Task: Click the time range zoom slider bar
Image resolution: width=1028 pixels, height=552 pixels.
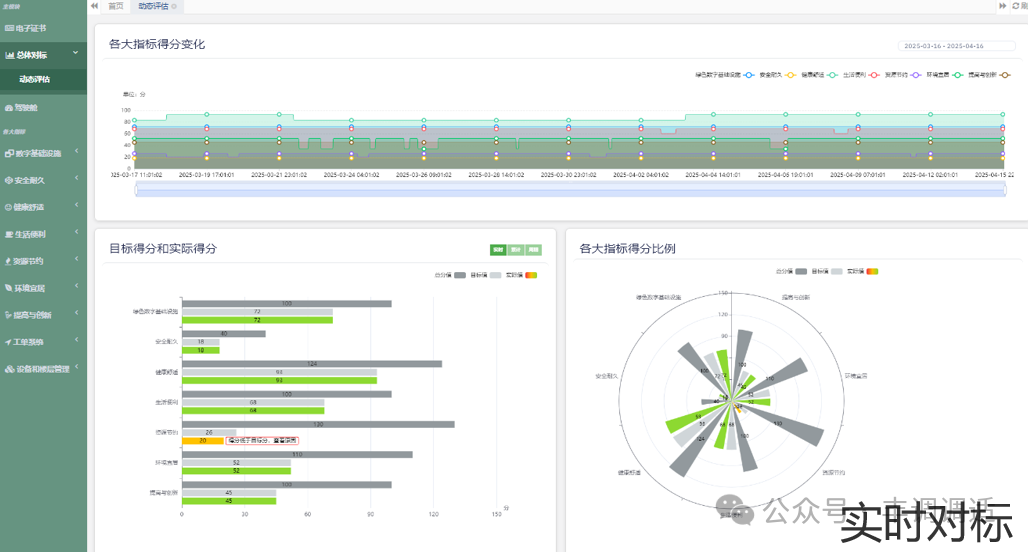Action: (568, 190)
